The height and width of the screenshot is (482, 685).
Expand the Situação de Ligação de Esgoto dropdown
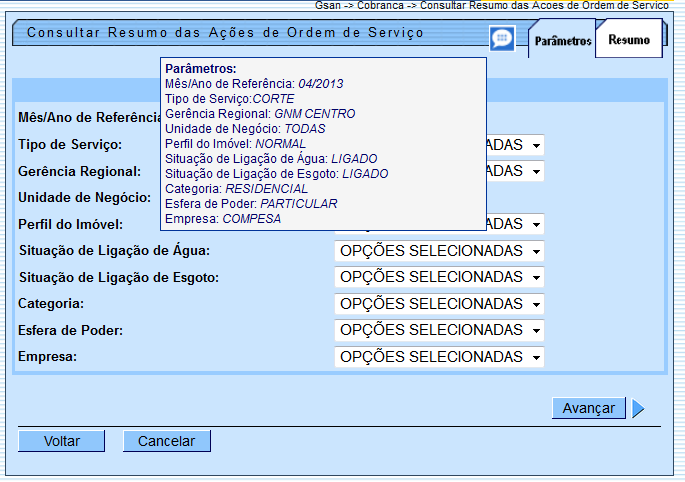[x=439, y=277]
